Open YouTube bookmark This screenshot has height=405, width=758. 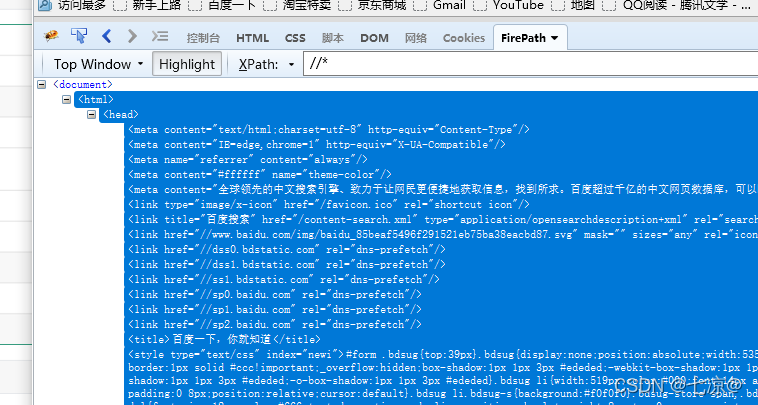(509, 5)
